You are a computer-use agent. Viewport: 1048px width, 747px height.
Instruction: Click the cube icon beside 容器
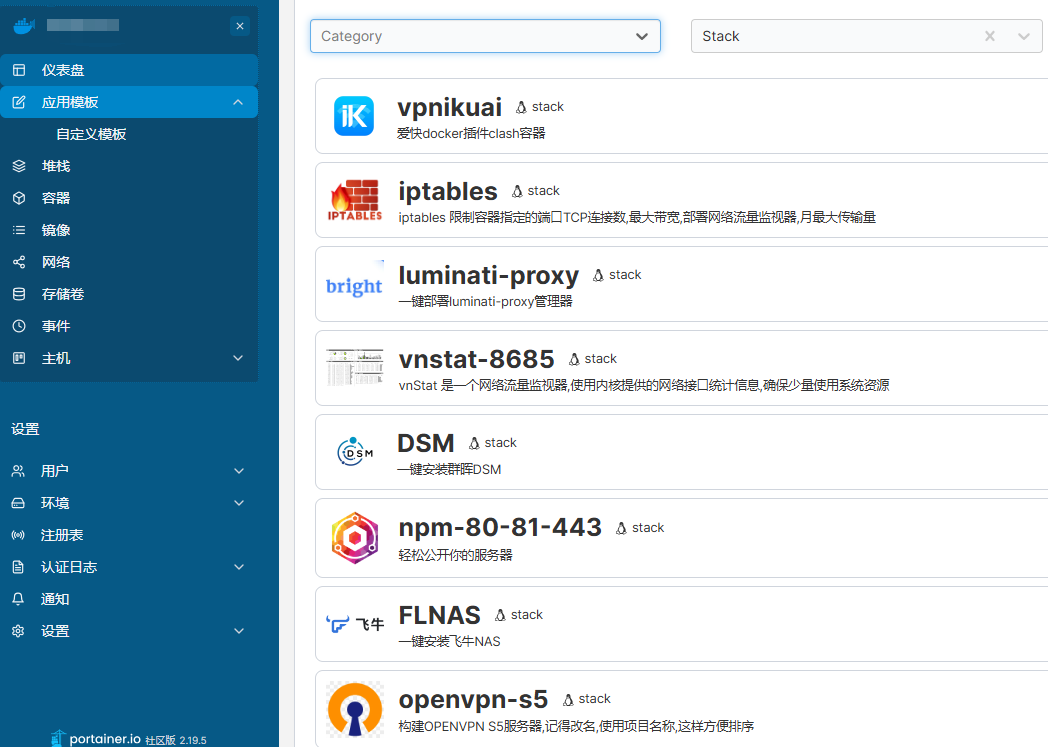pos(19,198)
